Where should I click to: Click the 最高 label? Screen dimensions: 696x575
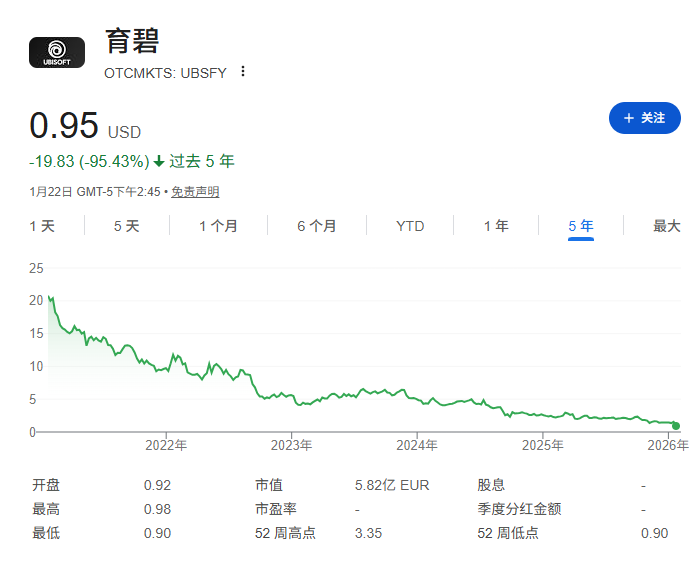pyautogui.click(x=46, y=509)
